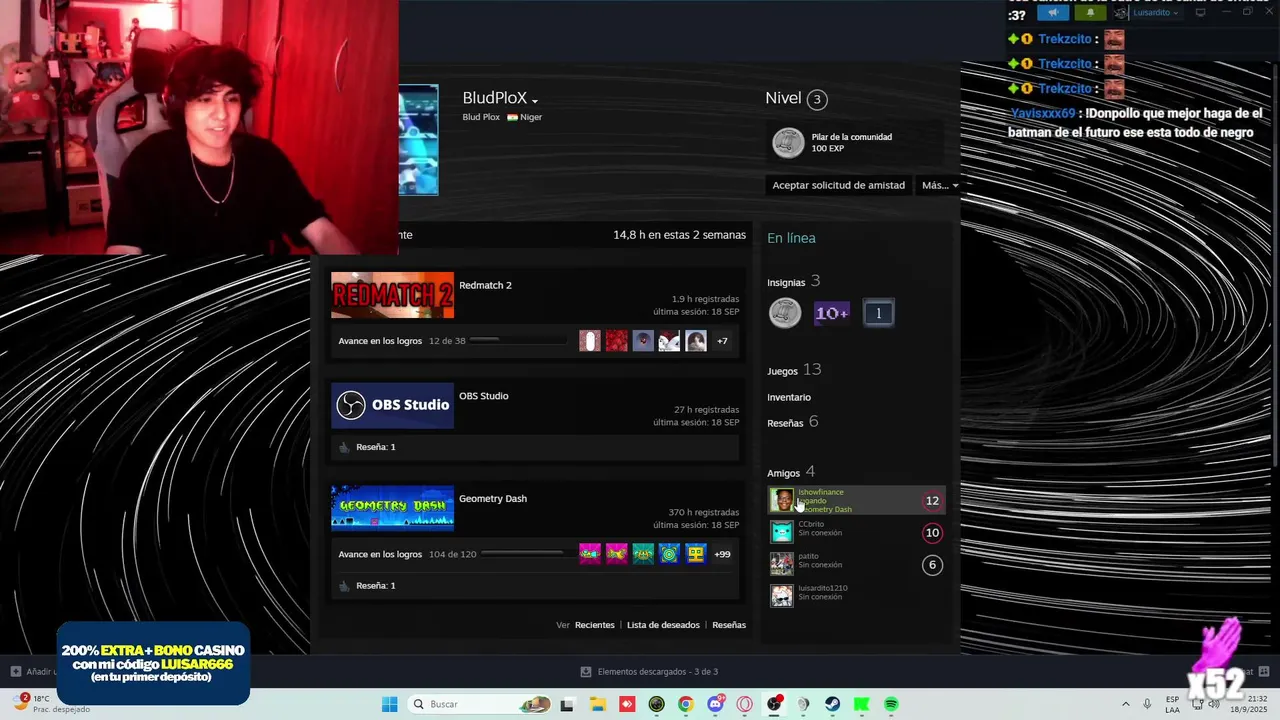Show hidden system tray icons chevron

pyautogui.click(x=1125, y=704)
